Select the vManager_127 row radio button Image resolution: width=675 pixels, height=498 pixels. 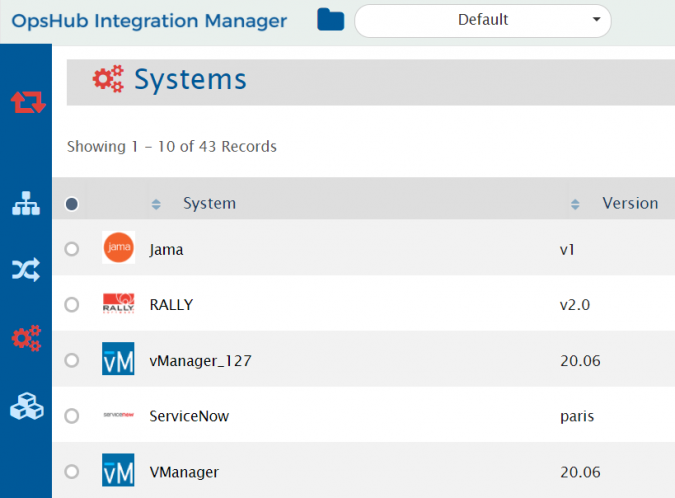71,360
